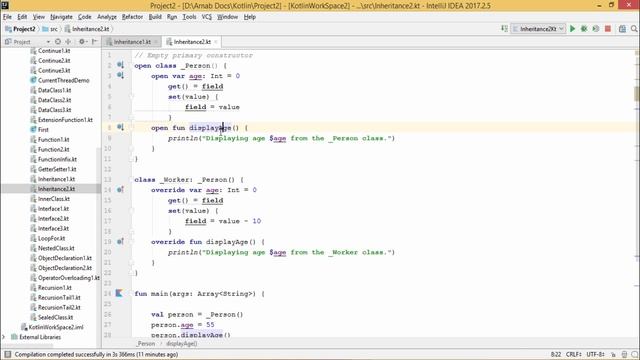640x360 pixels.
Task: Hide the Project tool window
Action: pyautogui.click(x=95, y=42)
